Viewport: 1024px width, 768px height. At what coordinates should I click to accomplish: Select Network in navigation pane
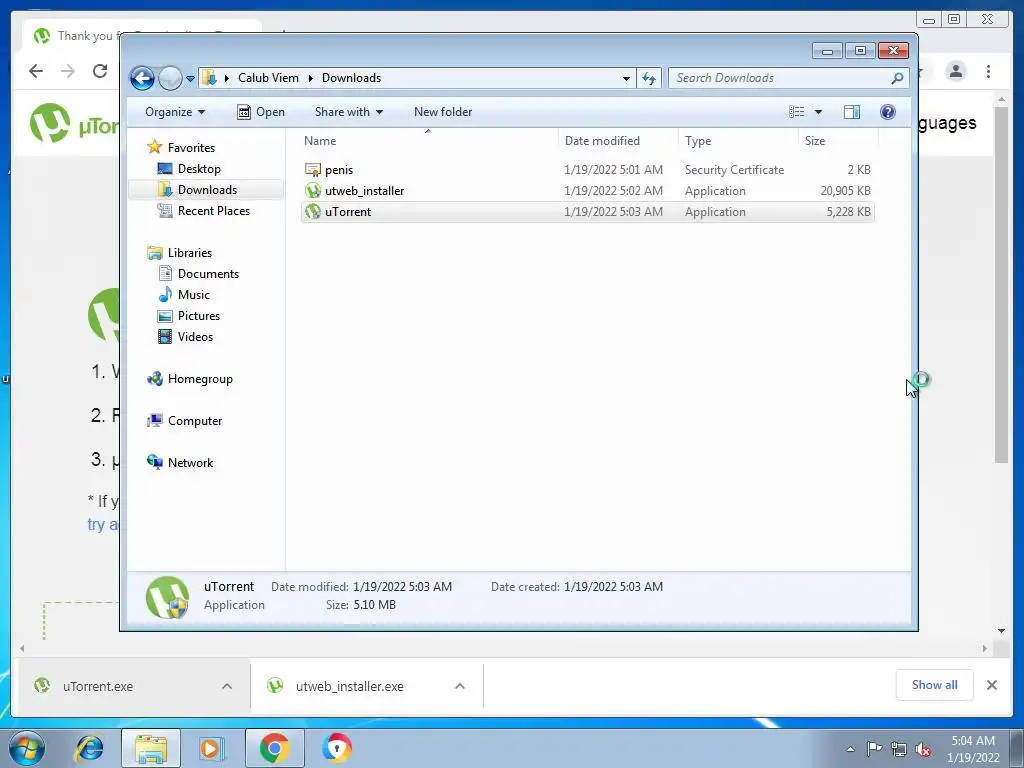point(190,462)
